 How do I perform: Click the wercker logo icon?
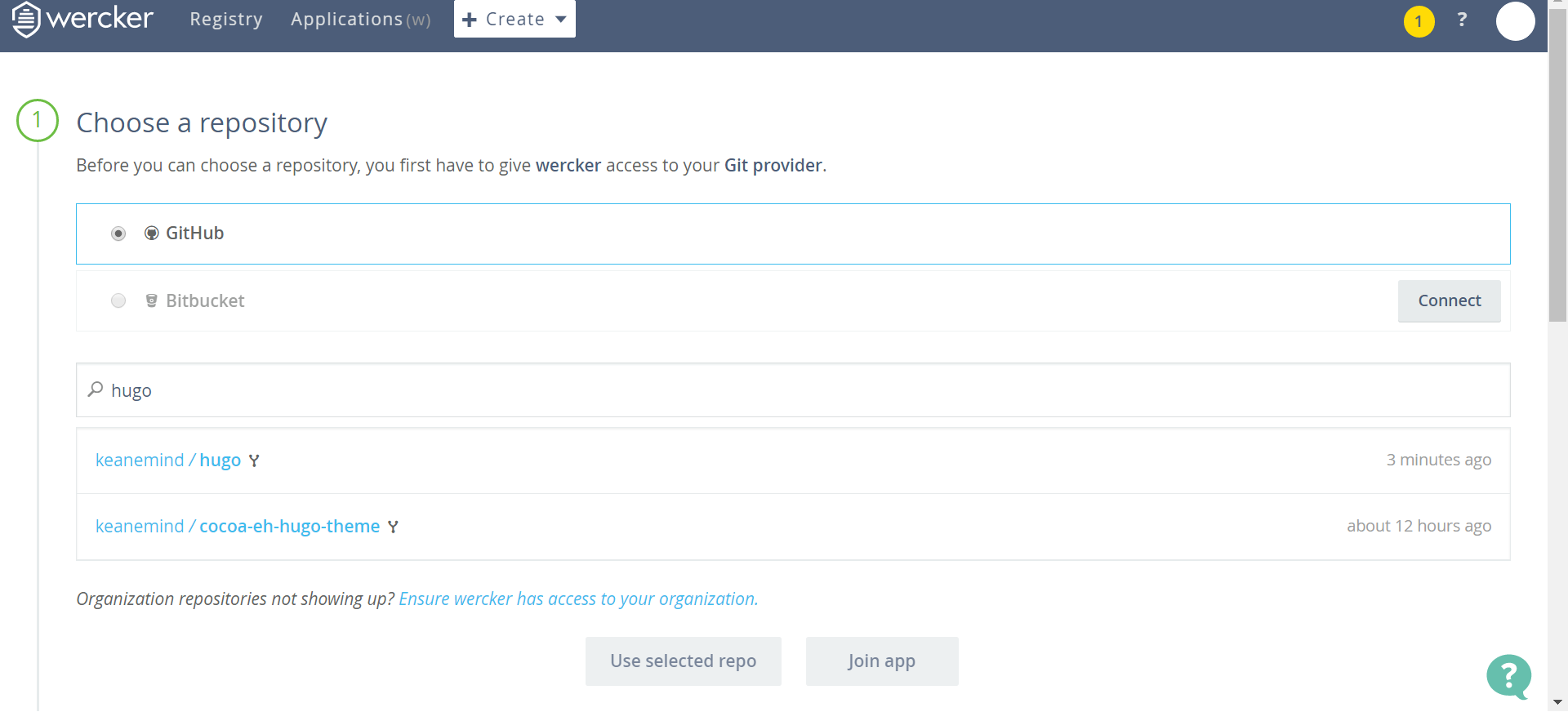tap(26, 20)
